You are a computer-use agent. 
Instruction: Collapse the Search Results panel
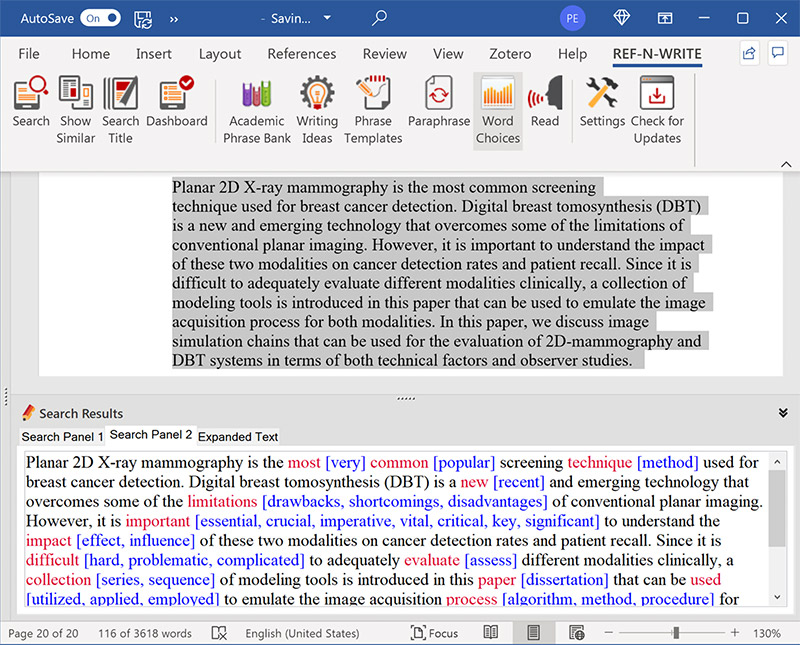(783, 412)
